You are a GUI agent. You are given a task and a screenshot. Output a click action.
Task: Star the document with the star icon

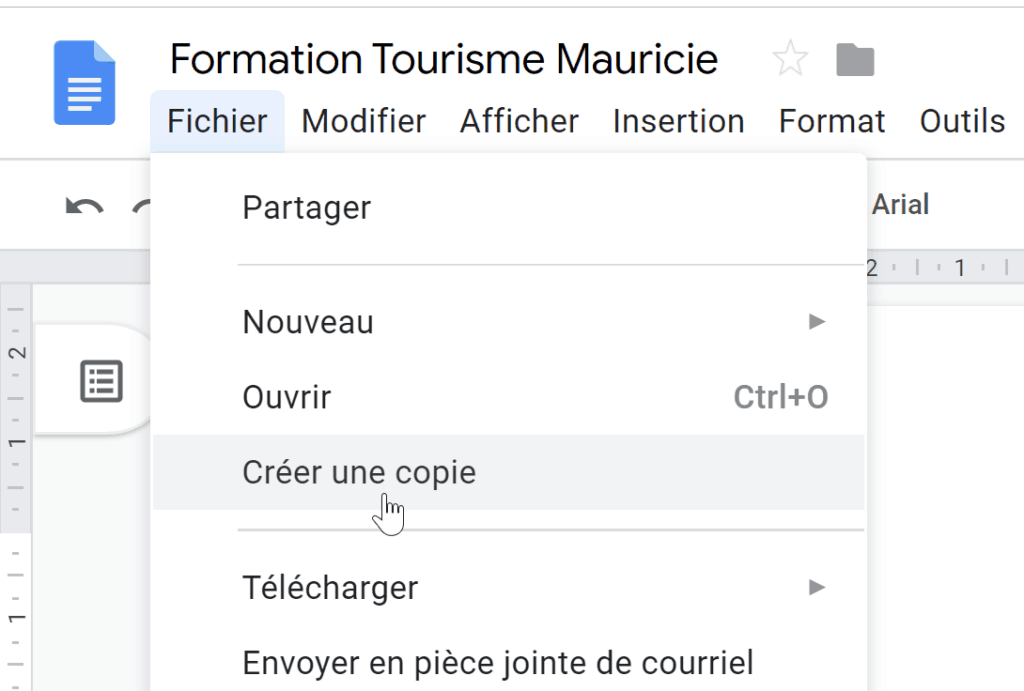(x=790, y=59)
